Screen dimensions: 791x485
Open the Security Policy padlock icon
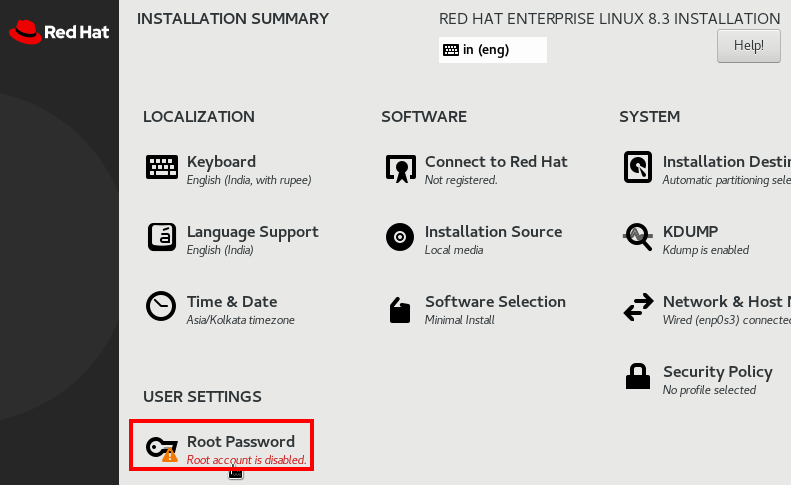click(x=638, y=376)
